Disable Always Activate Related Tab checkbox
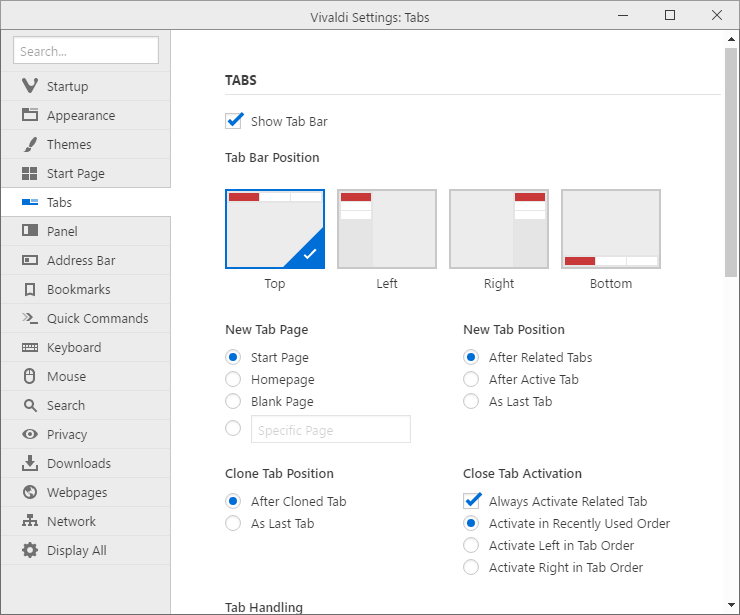Screen dimensions: 740x615 (x=472, y=501)
